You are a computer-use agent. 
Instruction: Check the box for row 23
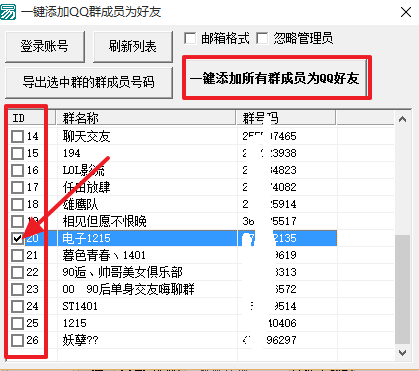point(17,289)
